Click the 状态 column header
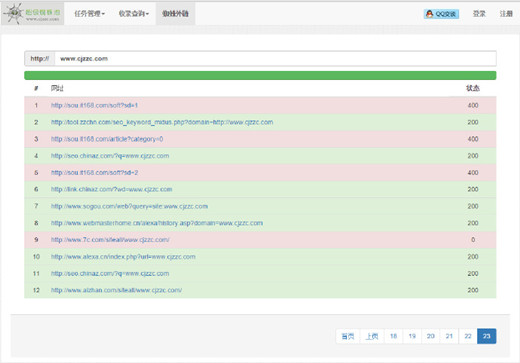Image resolution: width=520 pixels, height=363 pixels. (473, 88)
